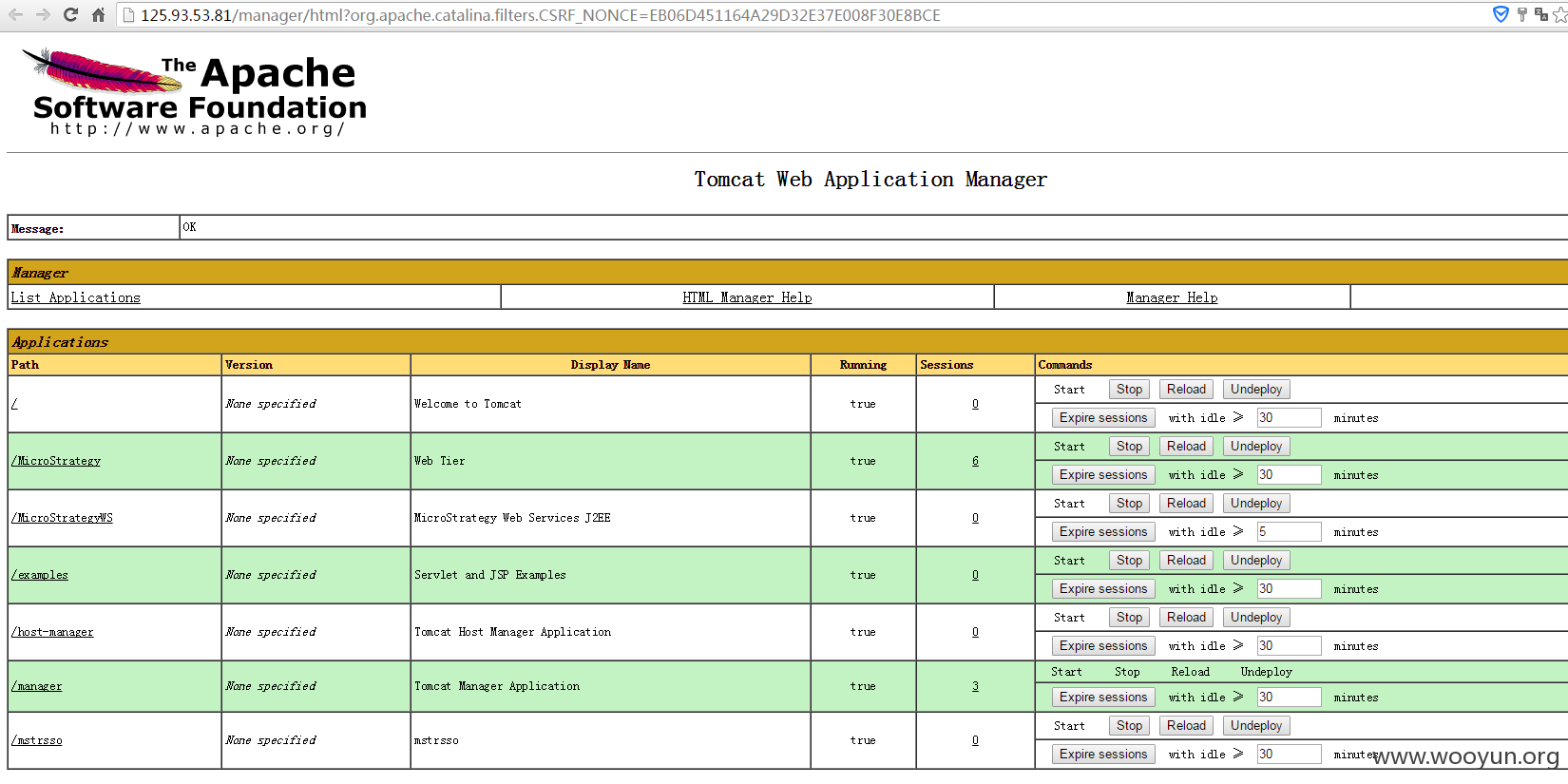The height and width of the screenshot is (784, 1568).
Task: Undeploy the /MicroStrategy application
Action: coord(1255,447)
